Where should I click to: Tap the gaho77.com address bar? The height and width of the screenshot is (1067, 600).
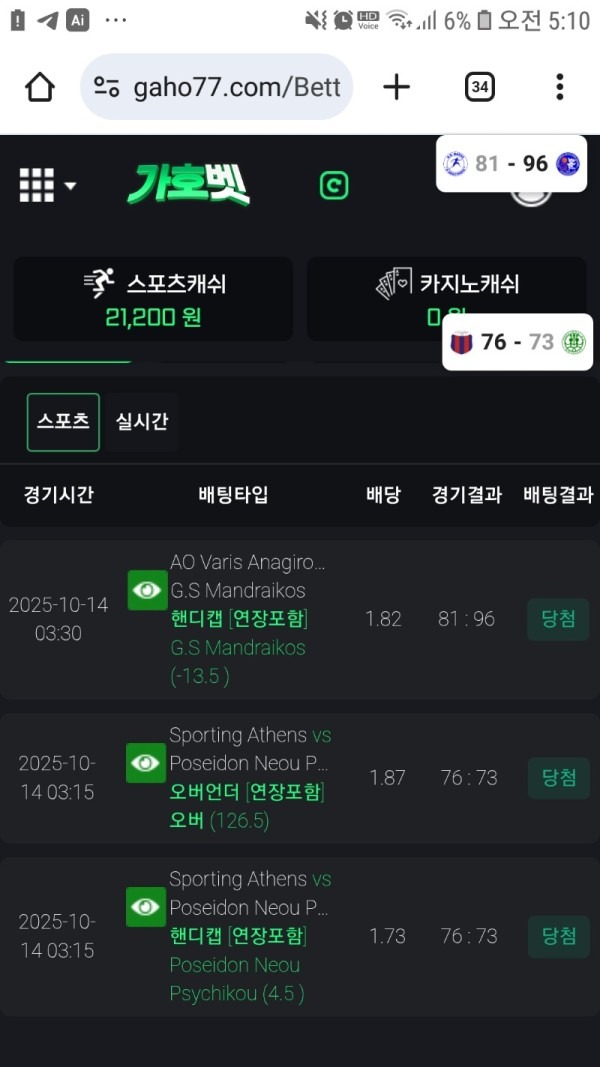point(237,88)
